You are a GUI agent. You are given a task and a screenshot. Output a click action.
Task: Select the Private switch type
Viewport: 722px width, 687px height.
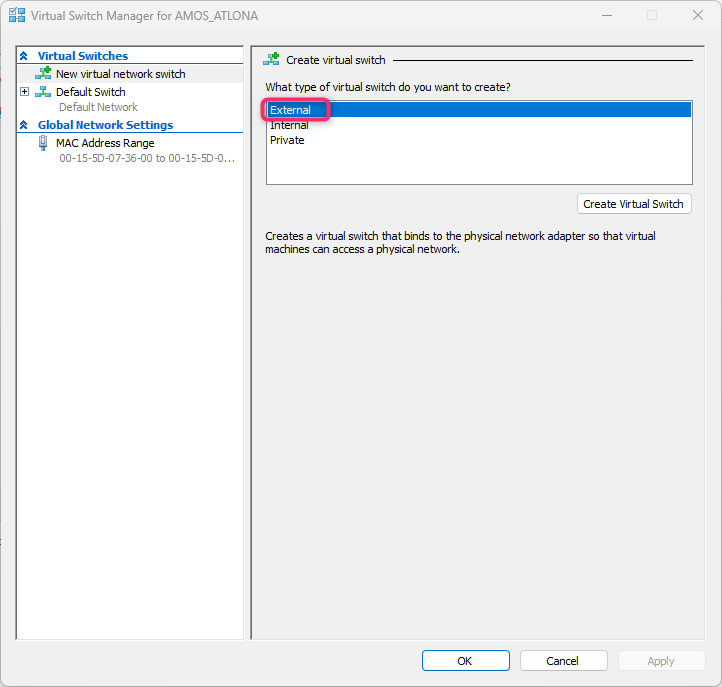(x=287, y=140)
